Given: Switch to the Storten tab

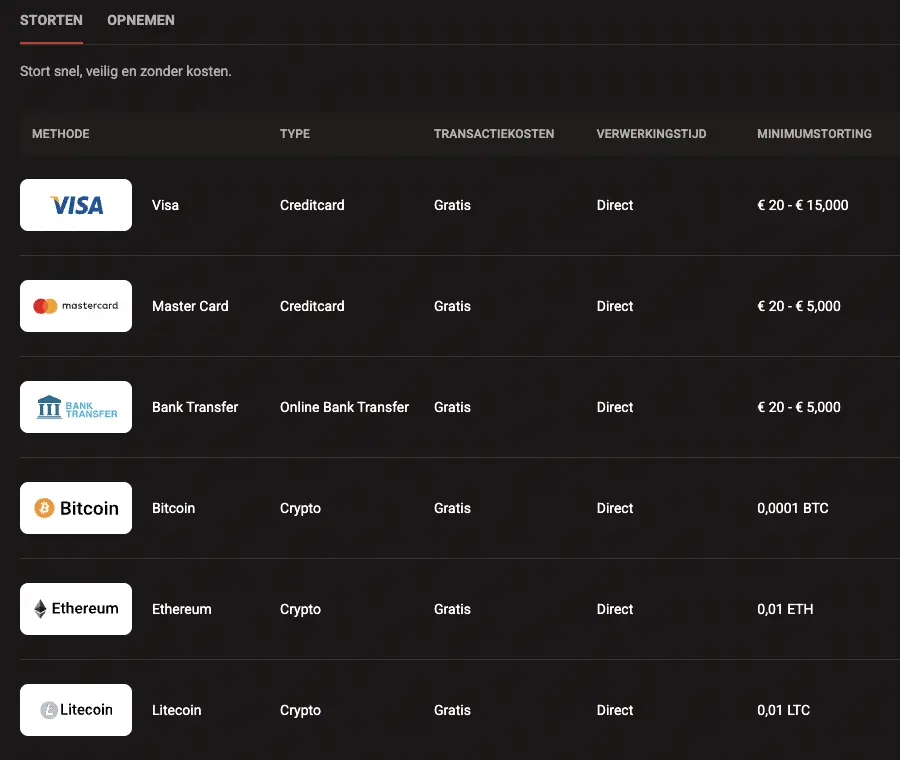Looking at the screenshot, I should 51,20.
